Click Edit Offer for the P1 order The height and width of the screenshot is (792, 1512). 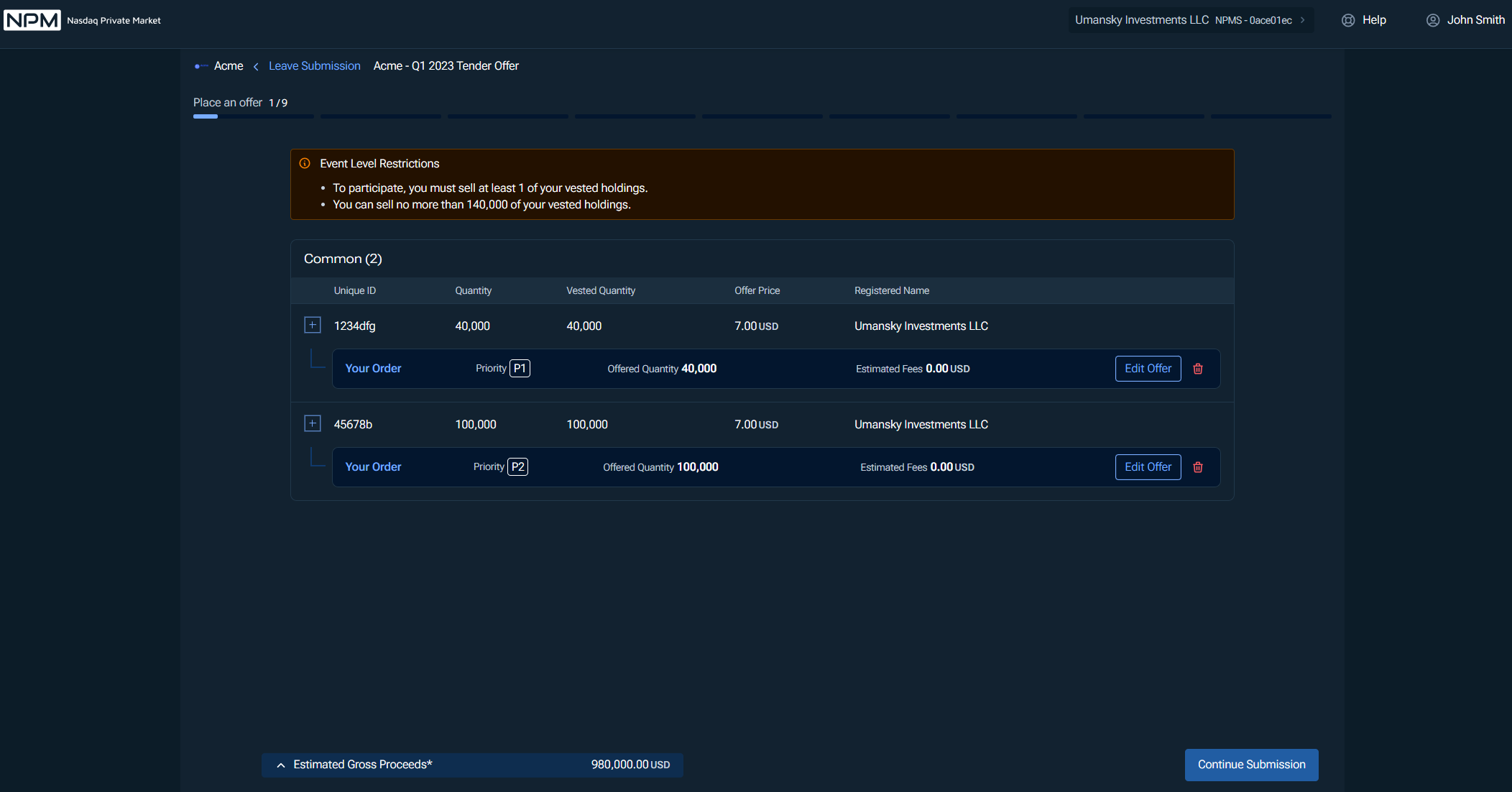(1148, 369)
